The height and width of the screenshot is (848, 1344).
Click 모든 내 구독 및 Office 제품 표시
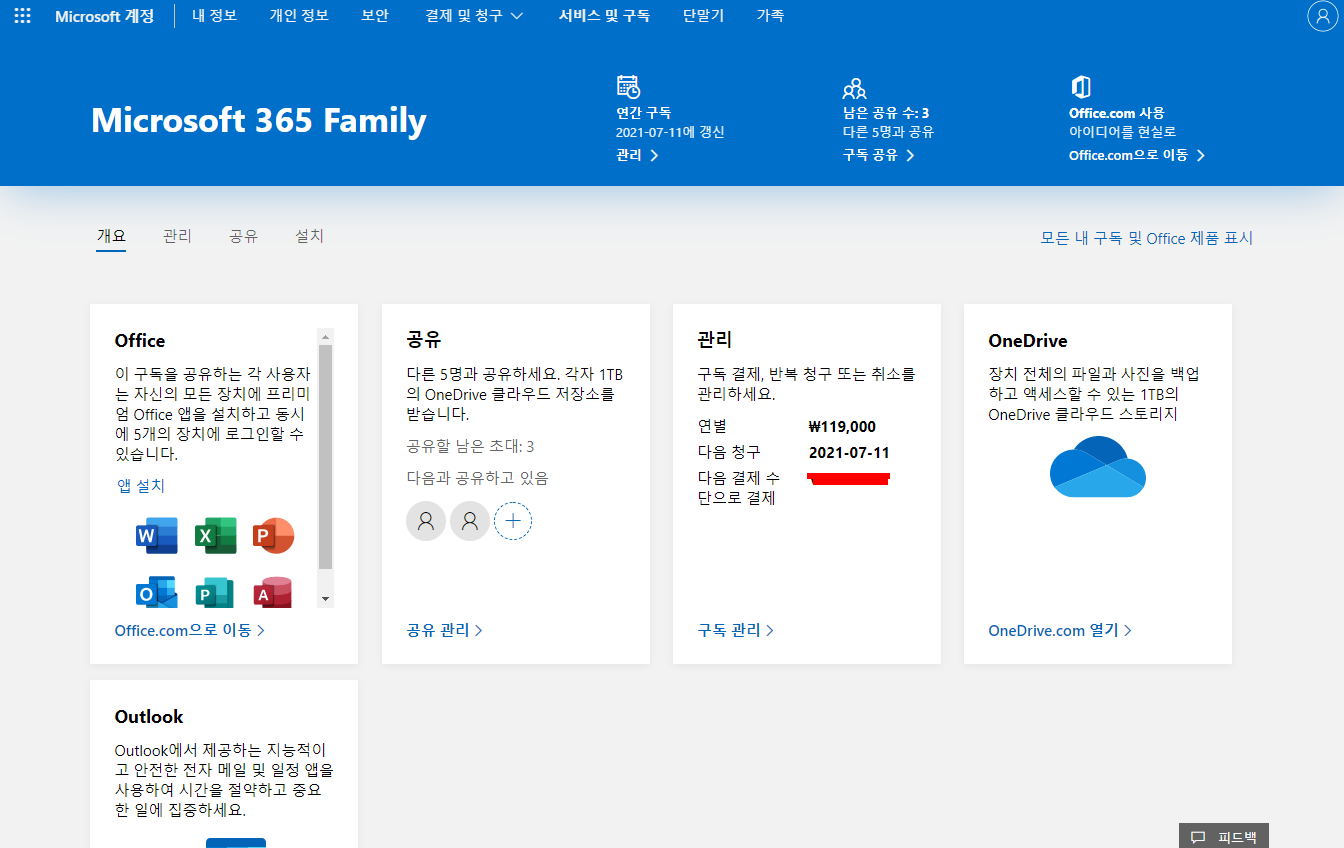coord(1147,238)
